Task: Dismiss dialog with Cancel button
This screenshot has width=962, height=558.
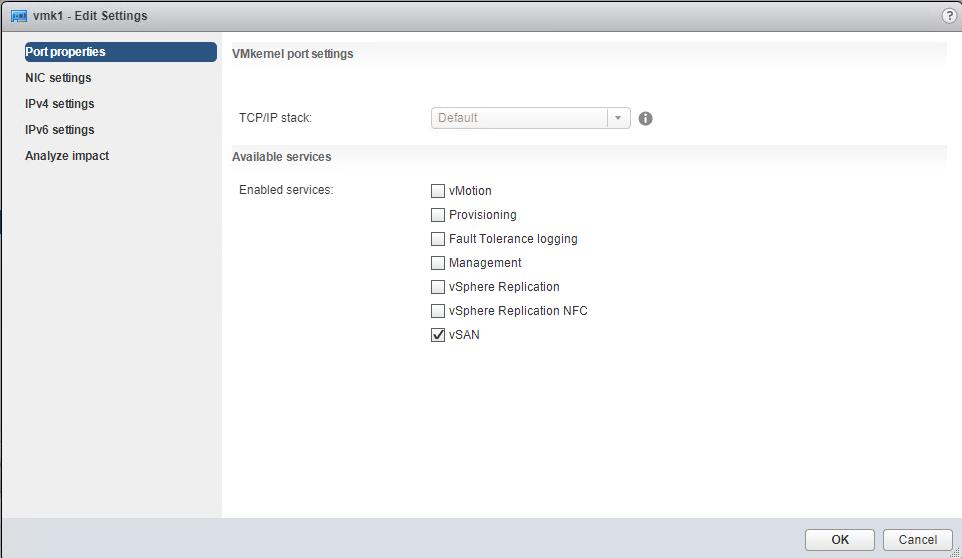Action: pos(918,540)
